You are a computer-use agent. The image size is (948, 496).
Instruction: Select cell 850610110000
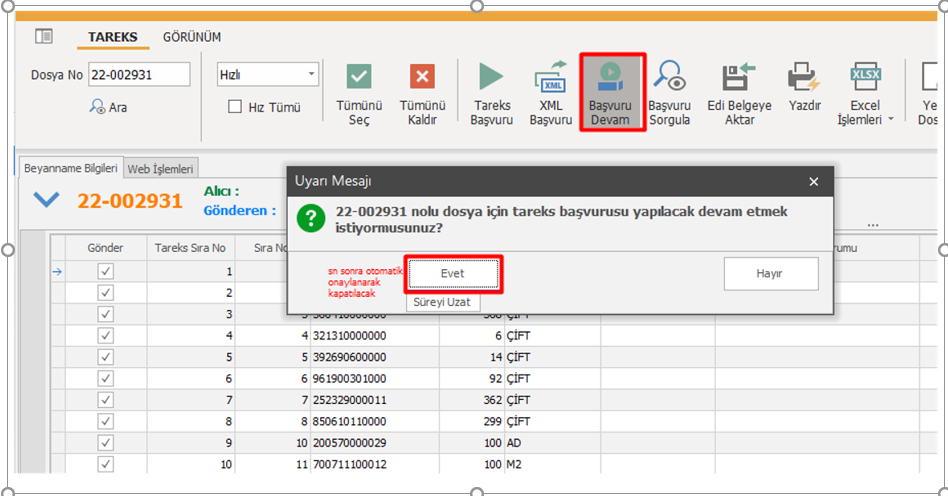(x=375, y=422)
